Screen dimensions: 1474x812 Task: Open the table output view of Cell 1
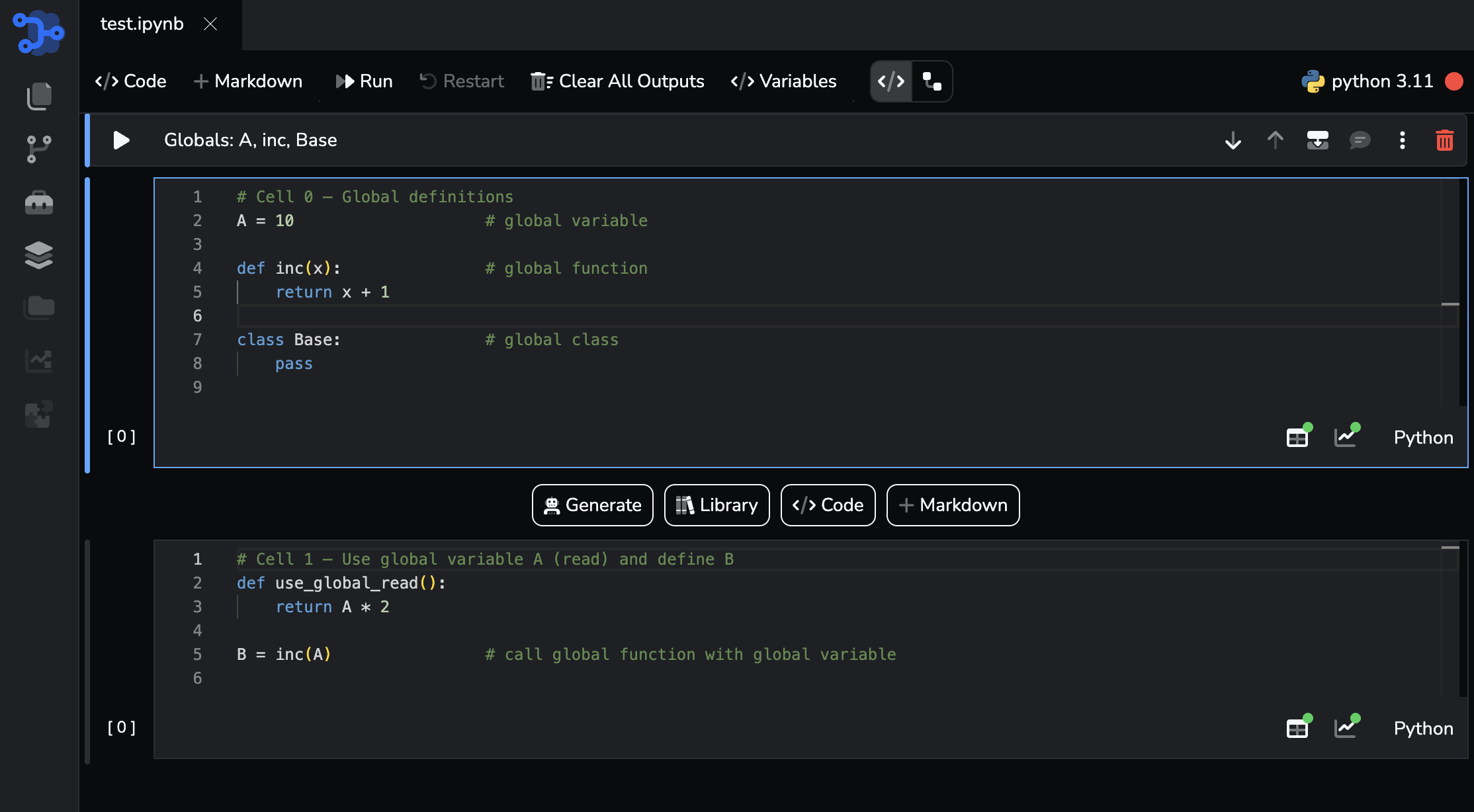pos(1297,727)
